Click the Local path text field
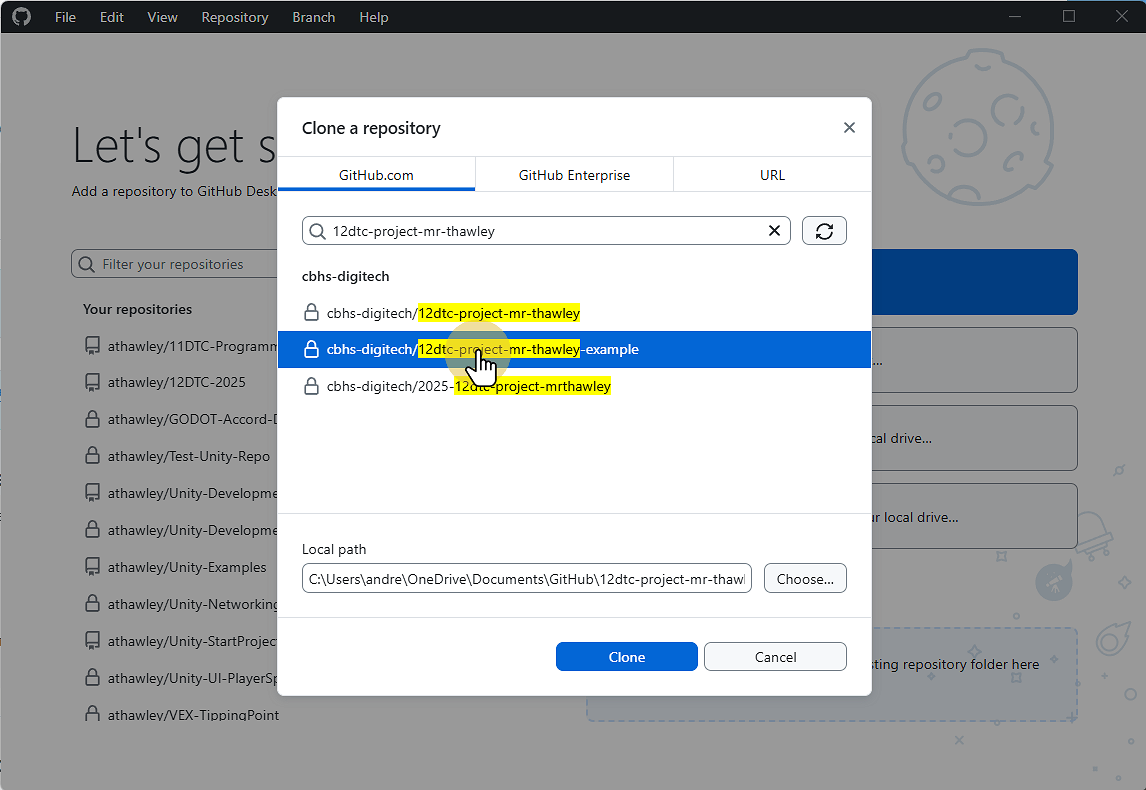This screenshot has height=790, width=1146. pos(527,579)
